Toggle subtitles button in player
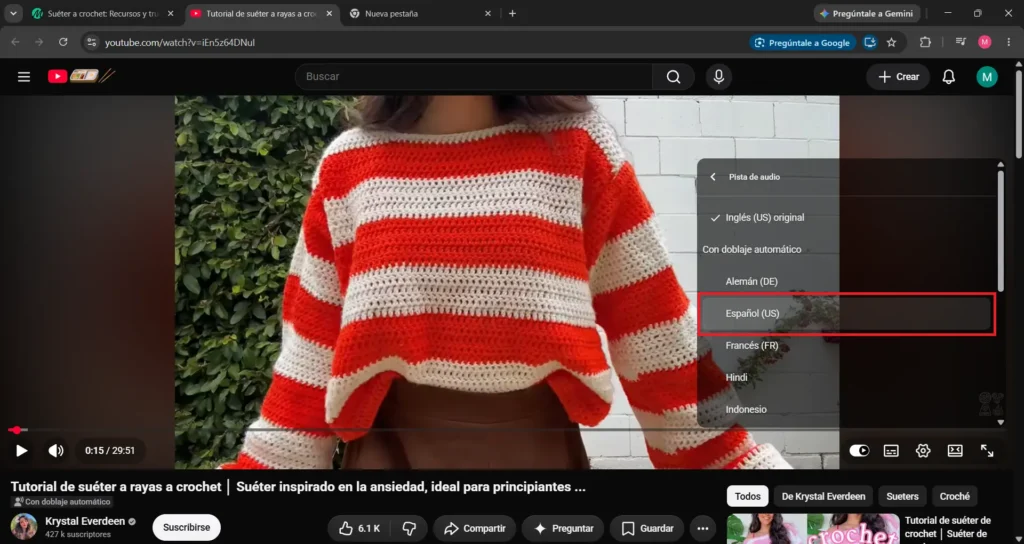Screen dimensions: 1024x544 [x=891, y=451]
